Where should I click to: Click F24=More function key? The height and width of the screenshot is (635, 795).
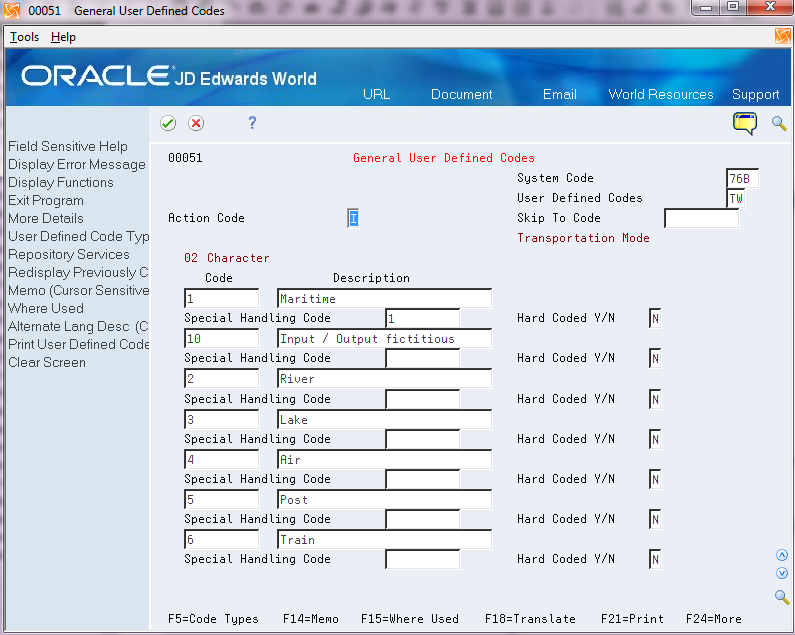pyautogui.click(x=713, y=619)
